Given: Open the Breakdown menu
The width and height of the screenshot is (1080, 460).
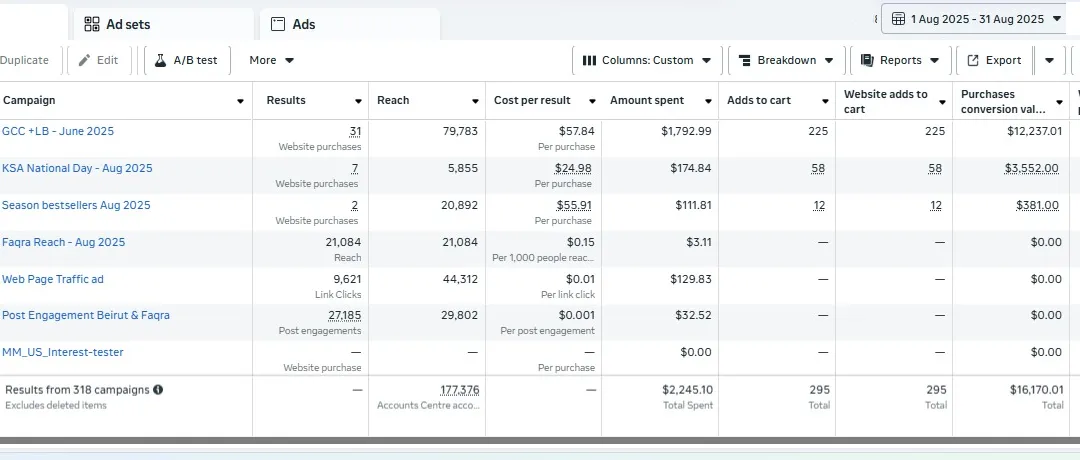Looking at the screenshot, I should click(x=786, y=60).
